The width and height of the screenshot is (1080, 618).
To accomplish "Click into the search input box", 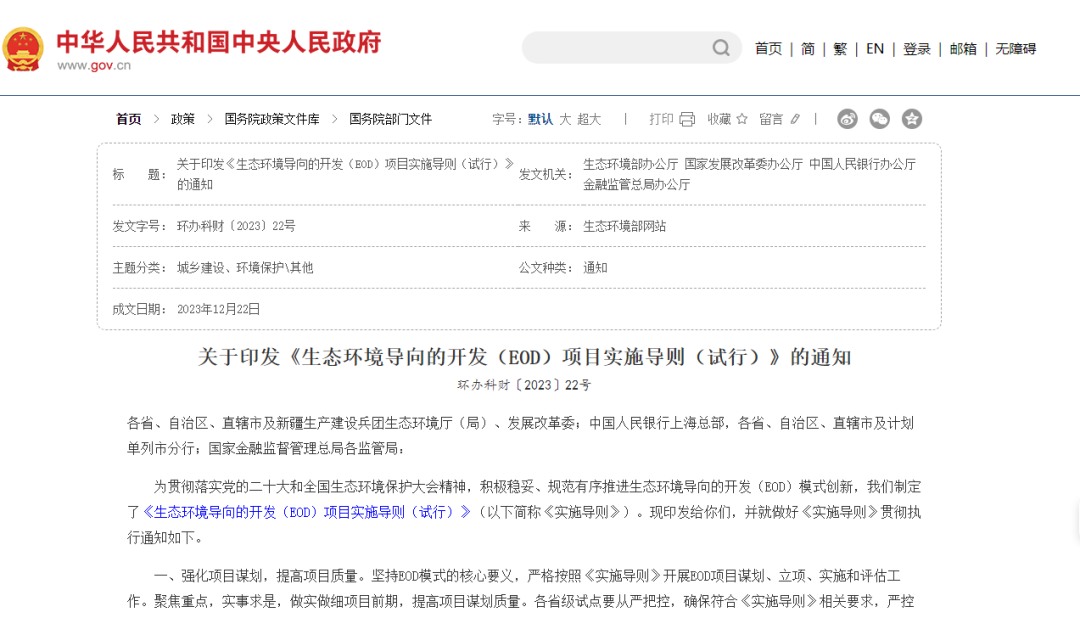I will point(615,48).
